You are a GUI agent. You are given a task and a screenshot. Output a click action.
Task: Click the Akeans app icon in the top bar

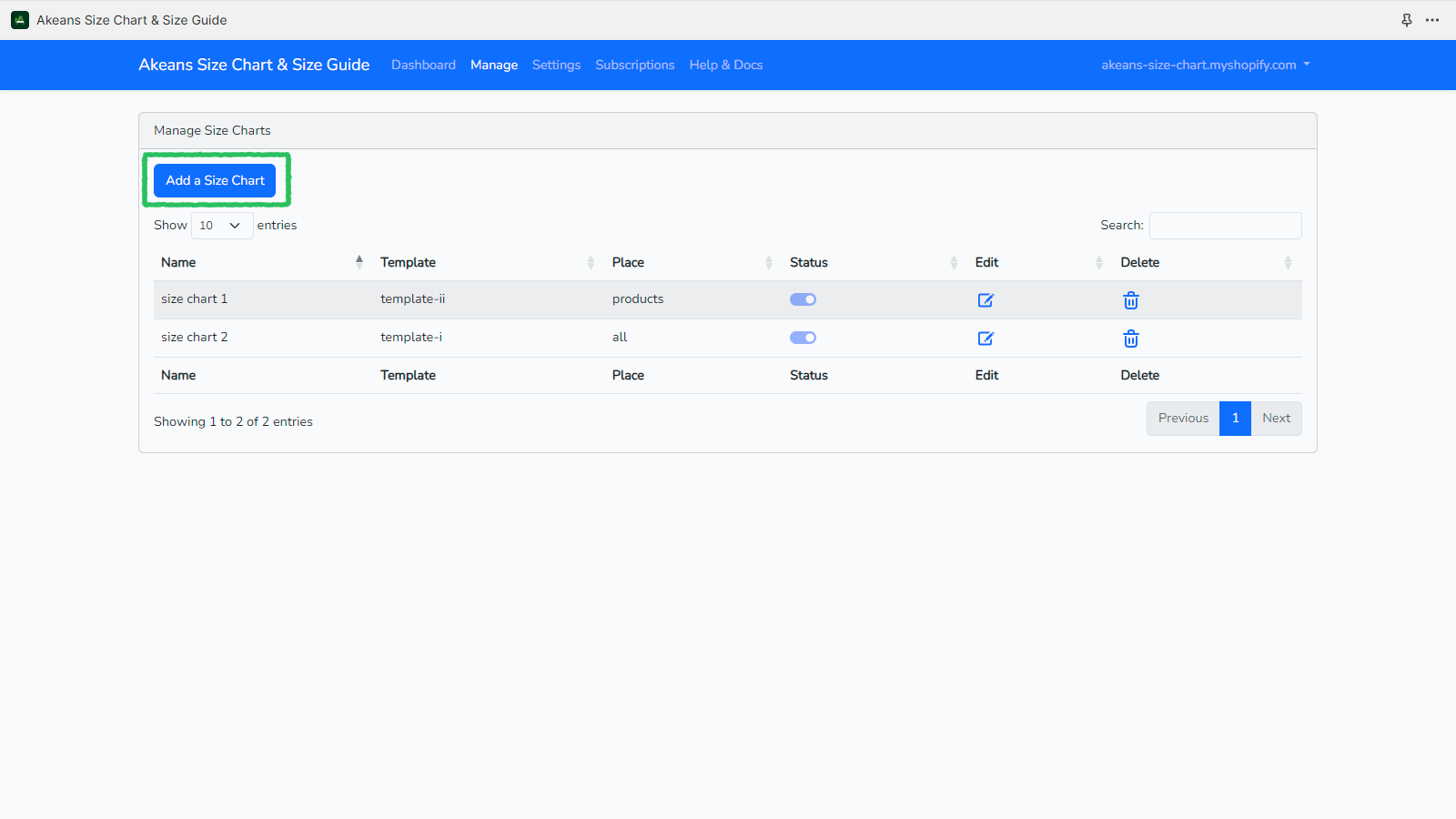pyautogui.click(x=20, y=19)
